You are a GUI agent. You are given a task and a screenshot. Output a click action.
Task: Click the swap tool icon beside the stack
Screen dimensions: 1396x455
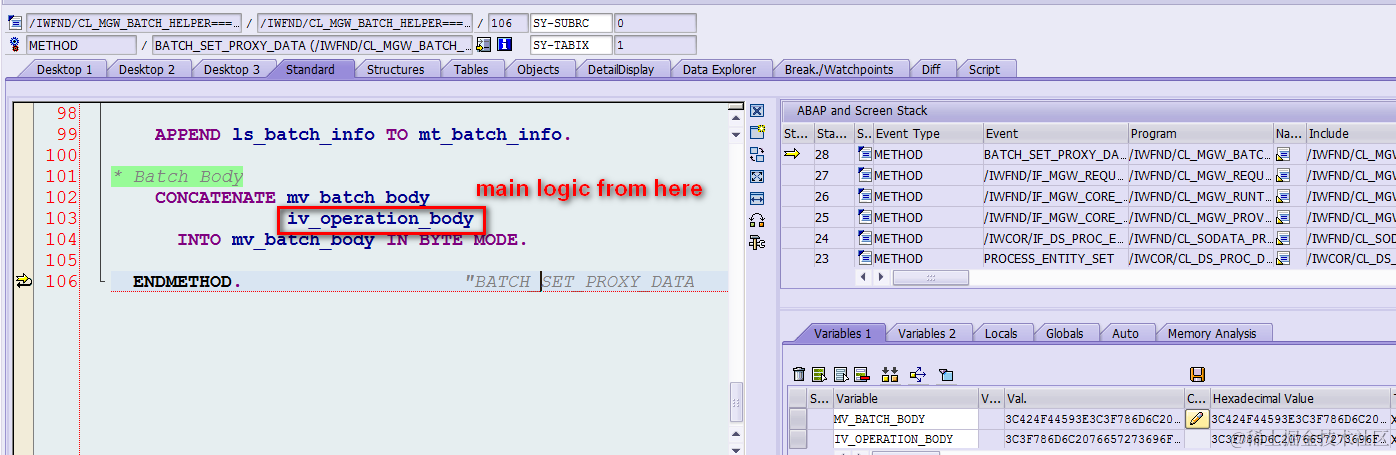tap(757, 154)
